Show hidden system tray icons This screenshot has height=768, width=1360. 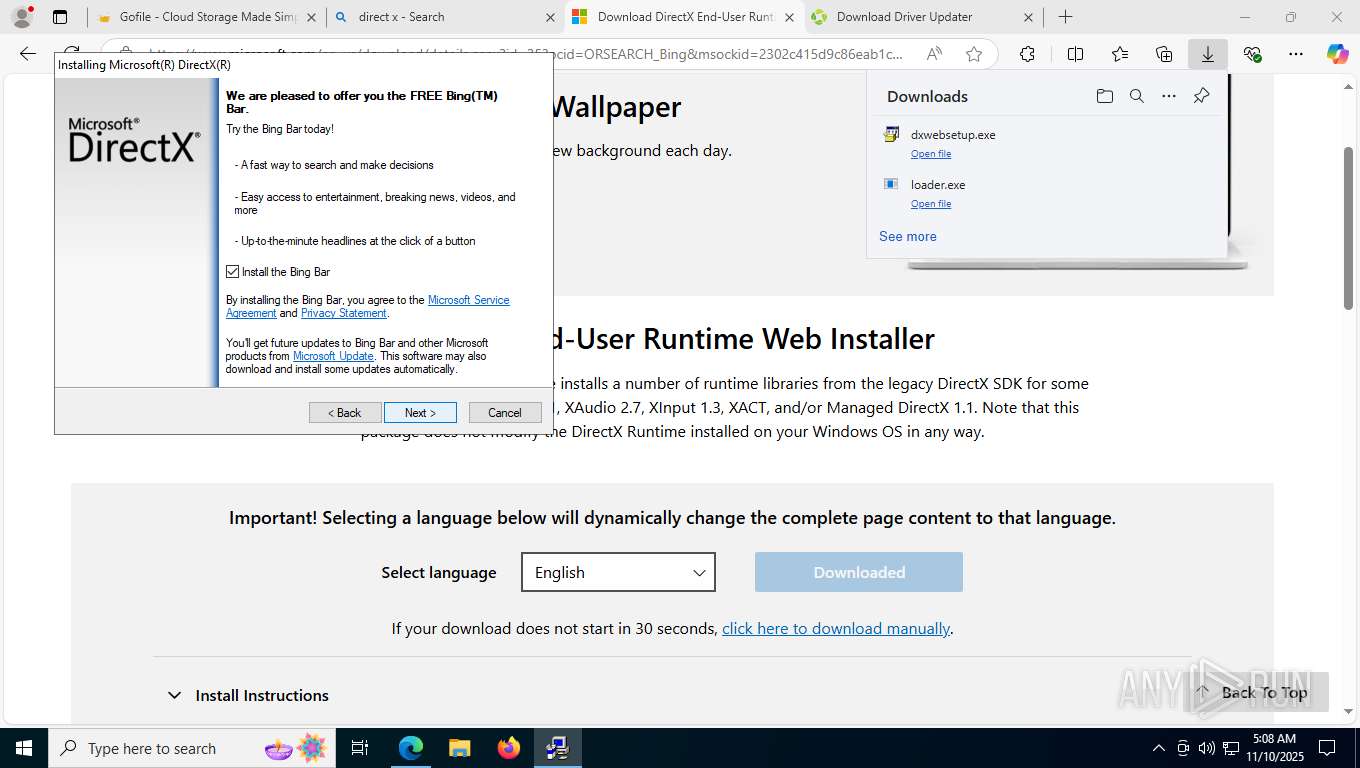[1159, 748]
